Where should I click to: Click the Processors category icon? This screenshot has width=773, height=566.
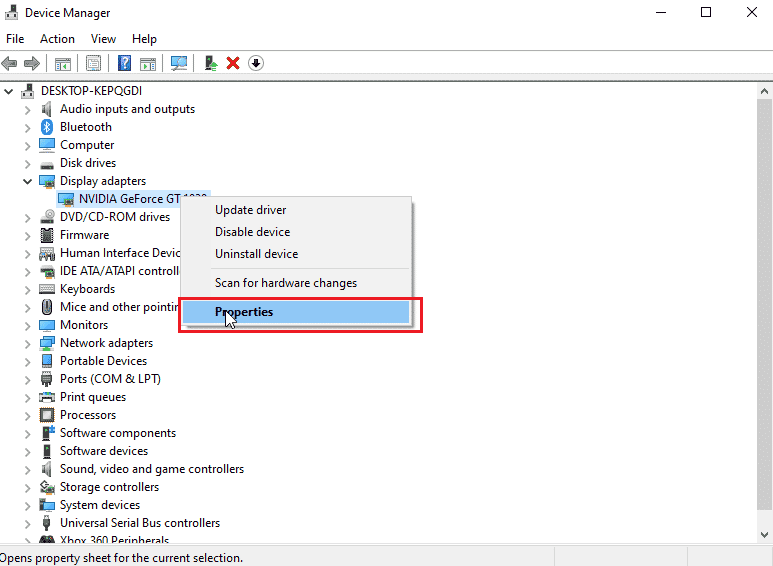pos(47,415)
